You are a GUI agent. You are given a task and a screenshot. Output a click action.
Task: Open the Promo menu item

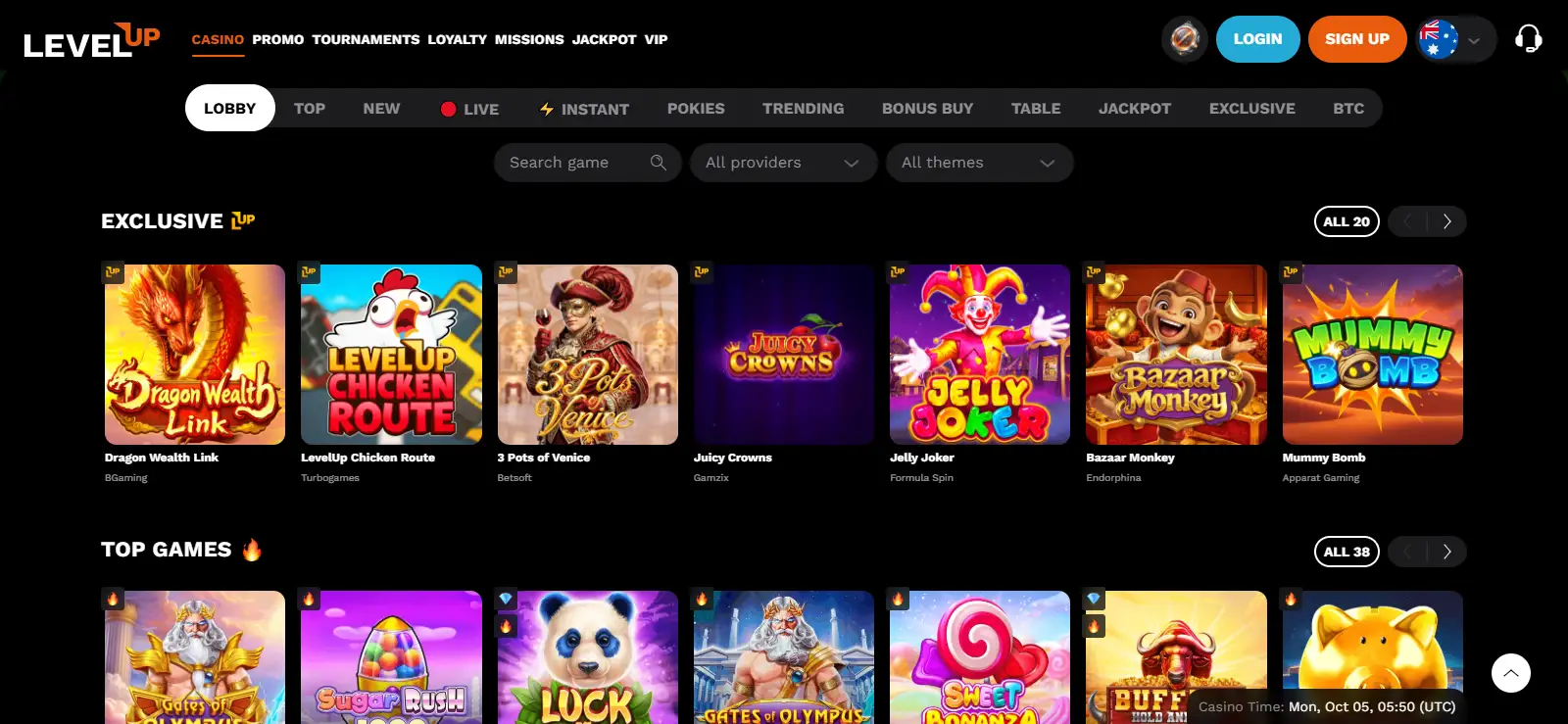click(278, 40)
